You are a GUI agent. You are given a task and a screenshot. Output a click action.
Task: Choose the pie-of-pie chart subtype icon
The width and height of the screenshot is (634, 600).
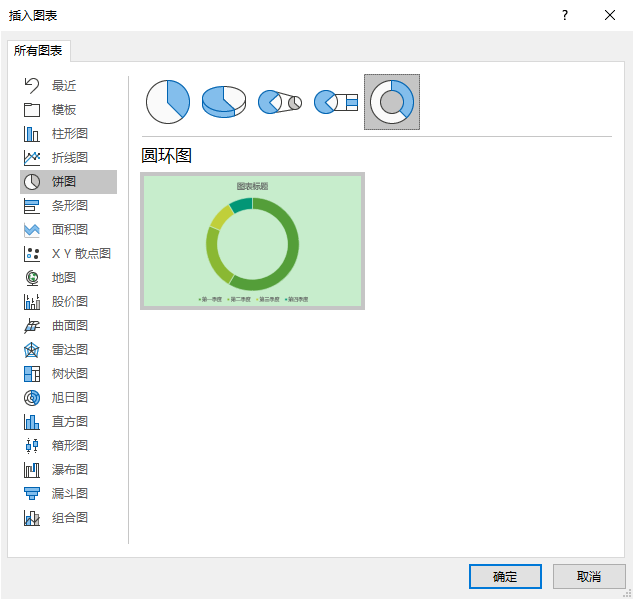(280, 102)
